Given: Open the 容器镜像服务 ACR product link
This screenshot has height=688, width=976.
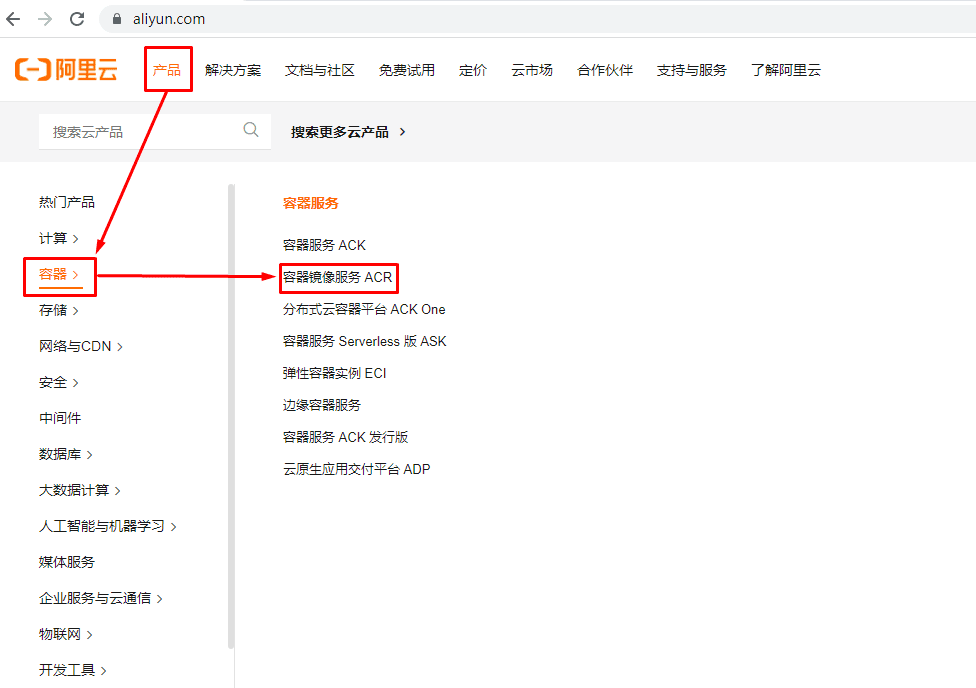Looking at the screenshot, I should click(x=337, y=277).
